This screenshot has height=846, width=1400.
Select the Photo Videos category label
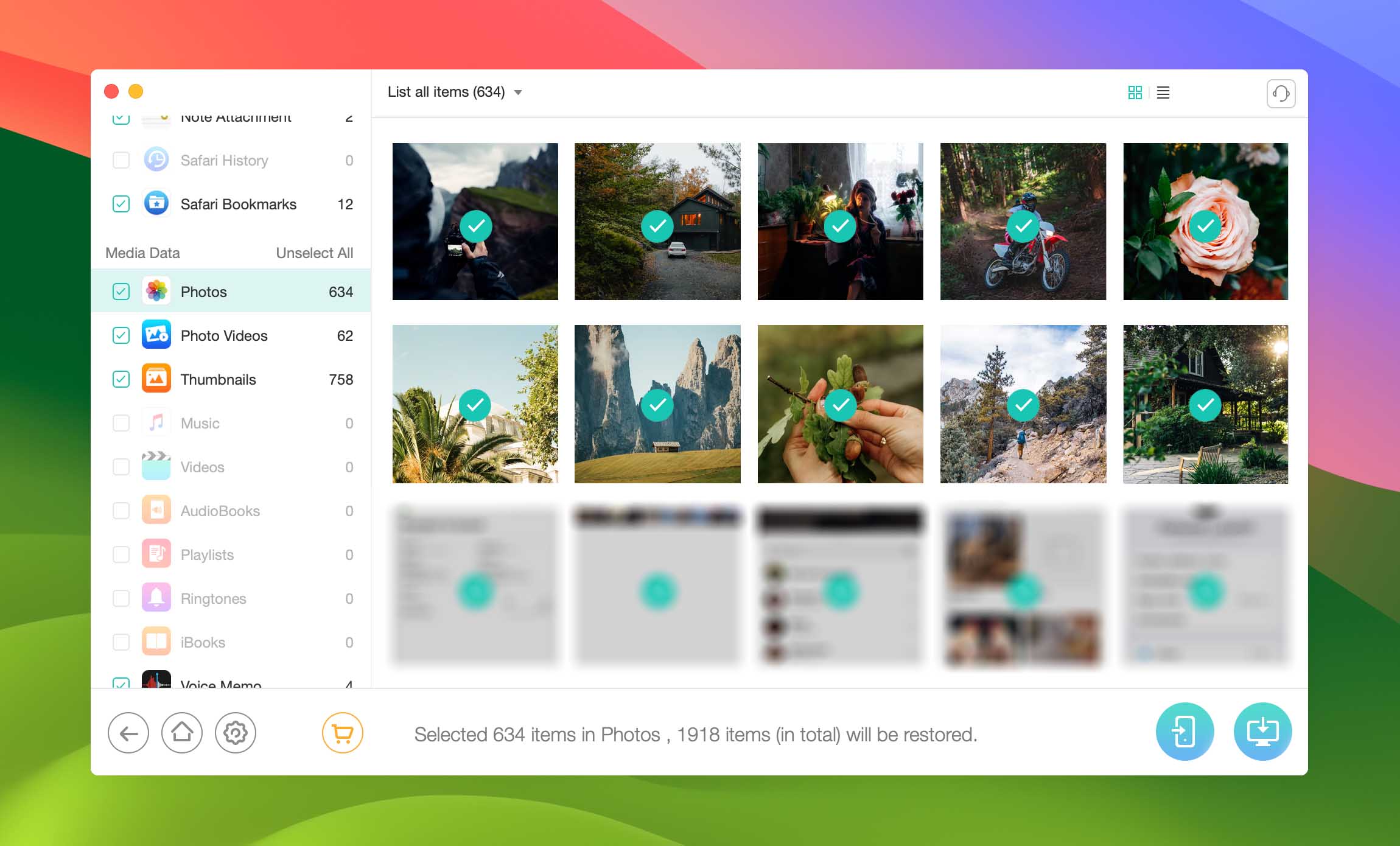point(224,335)
